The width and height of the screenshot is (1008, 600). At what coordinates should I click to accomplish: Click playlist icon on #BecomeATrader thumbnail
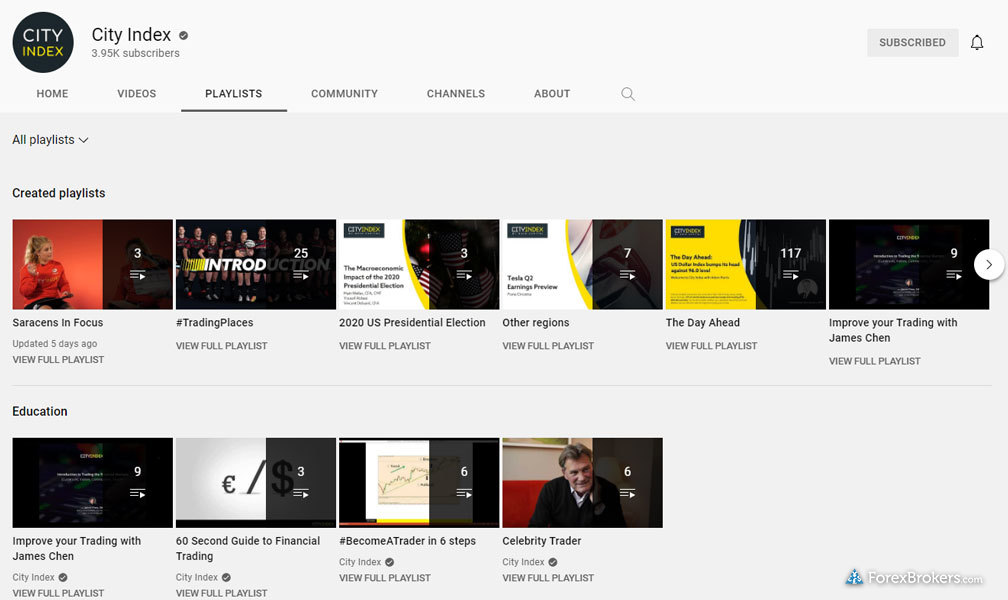click(x=464, y=494)
